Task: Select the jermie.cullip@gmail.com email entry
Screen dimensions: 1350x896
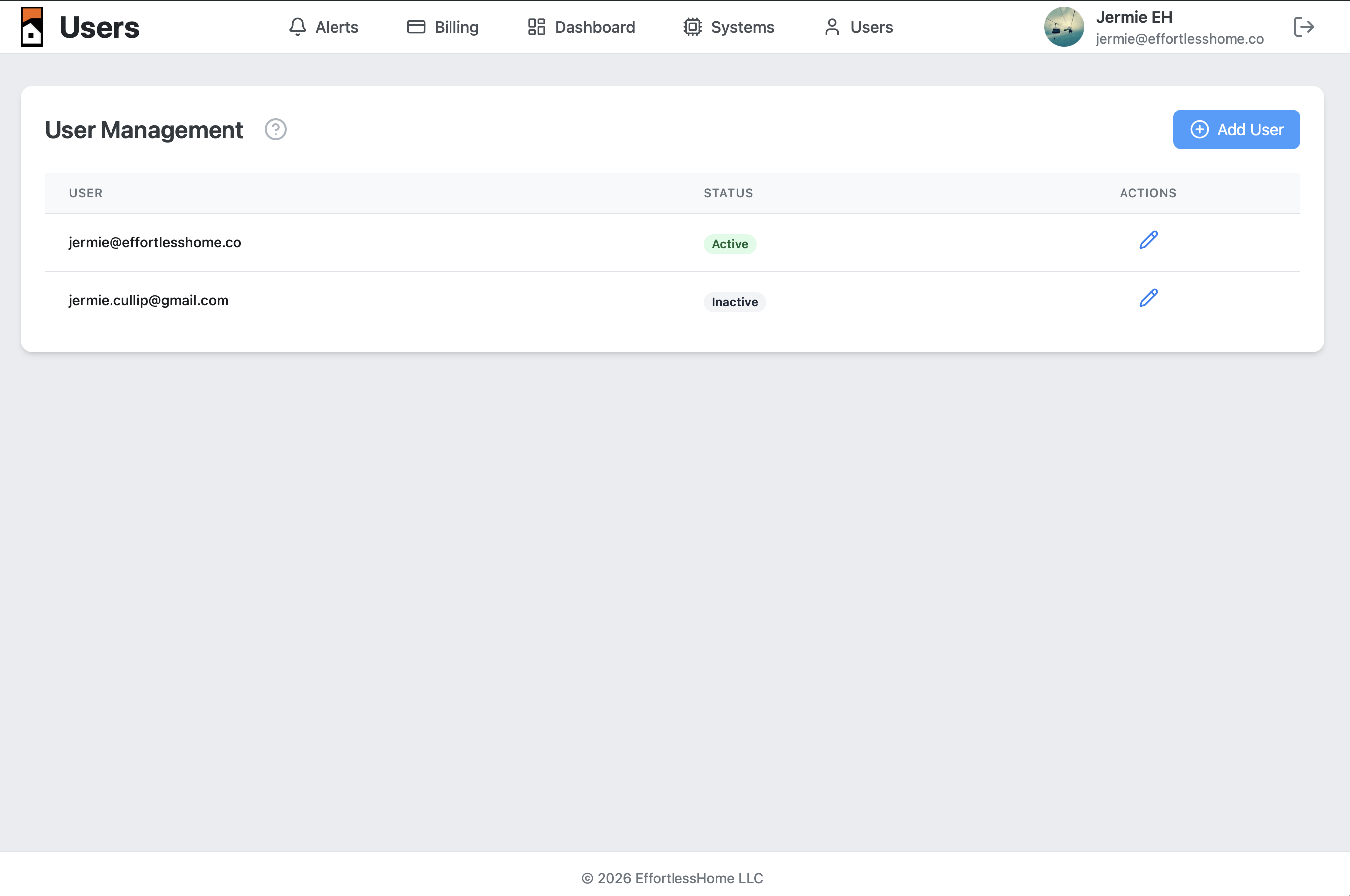Action: click(x=147, y=300)
